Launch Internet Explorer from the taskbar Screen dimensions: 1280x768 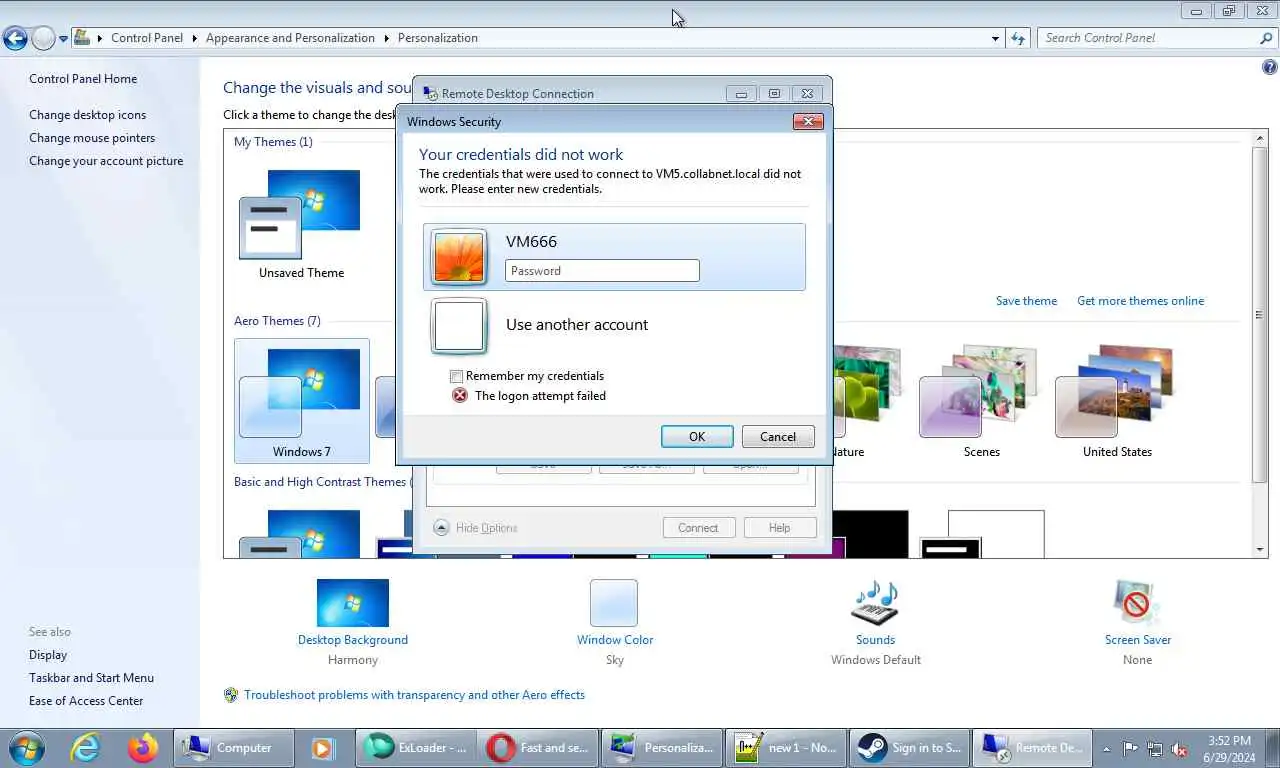(87, 748)
